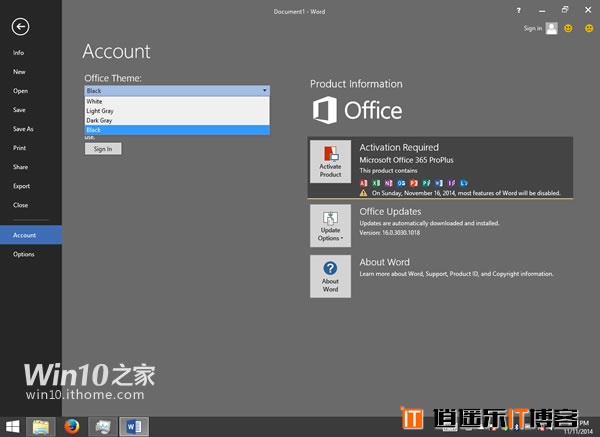Select the Account sidebar item

click(31, 235)
